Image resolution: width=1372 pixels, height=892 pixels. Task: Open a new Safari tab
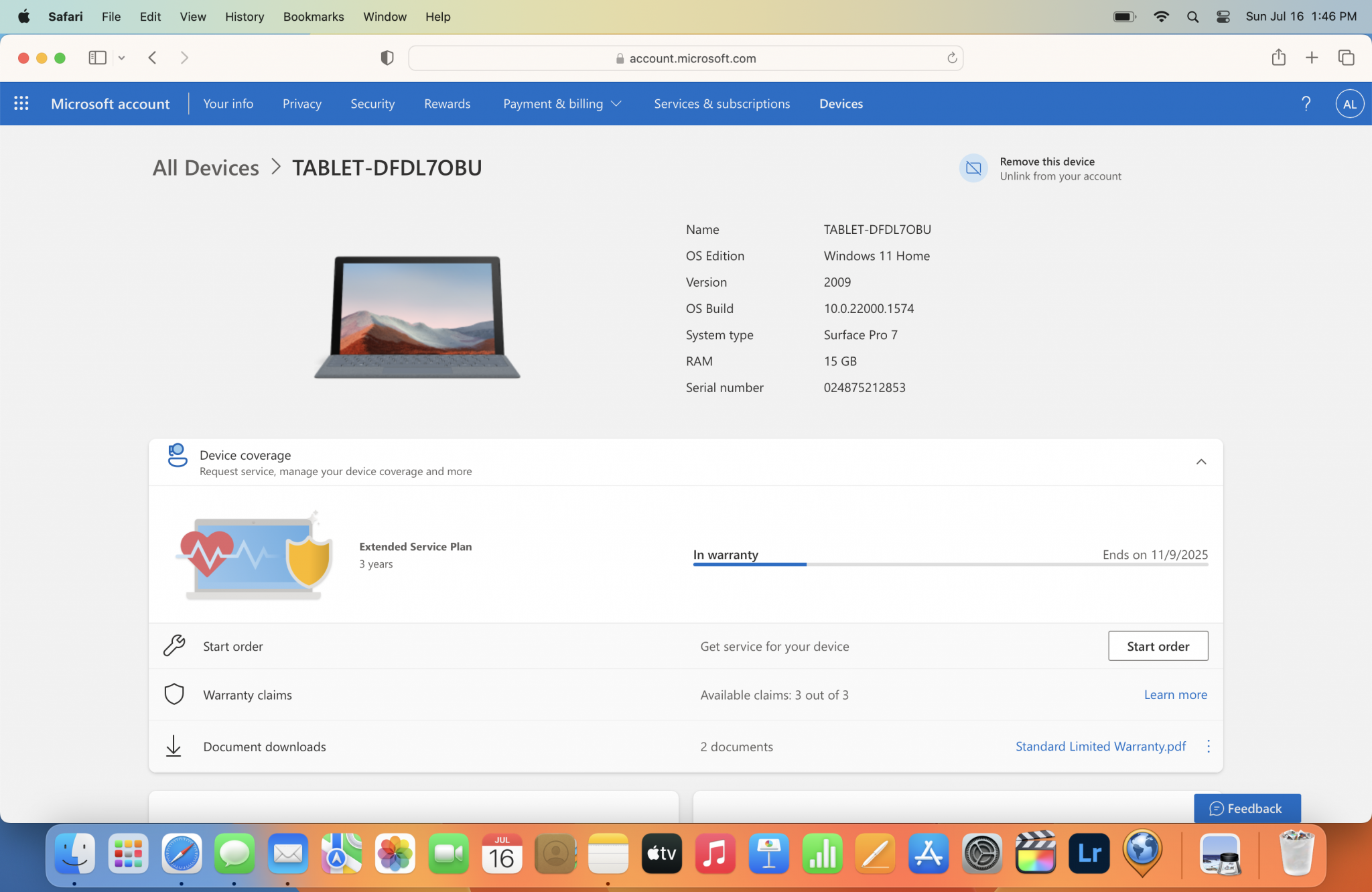point(1312,58)
